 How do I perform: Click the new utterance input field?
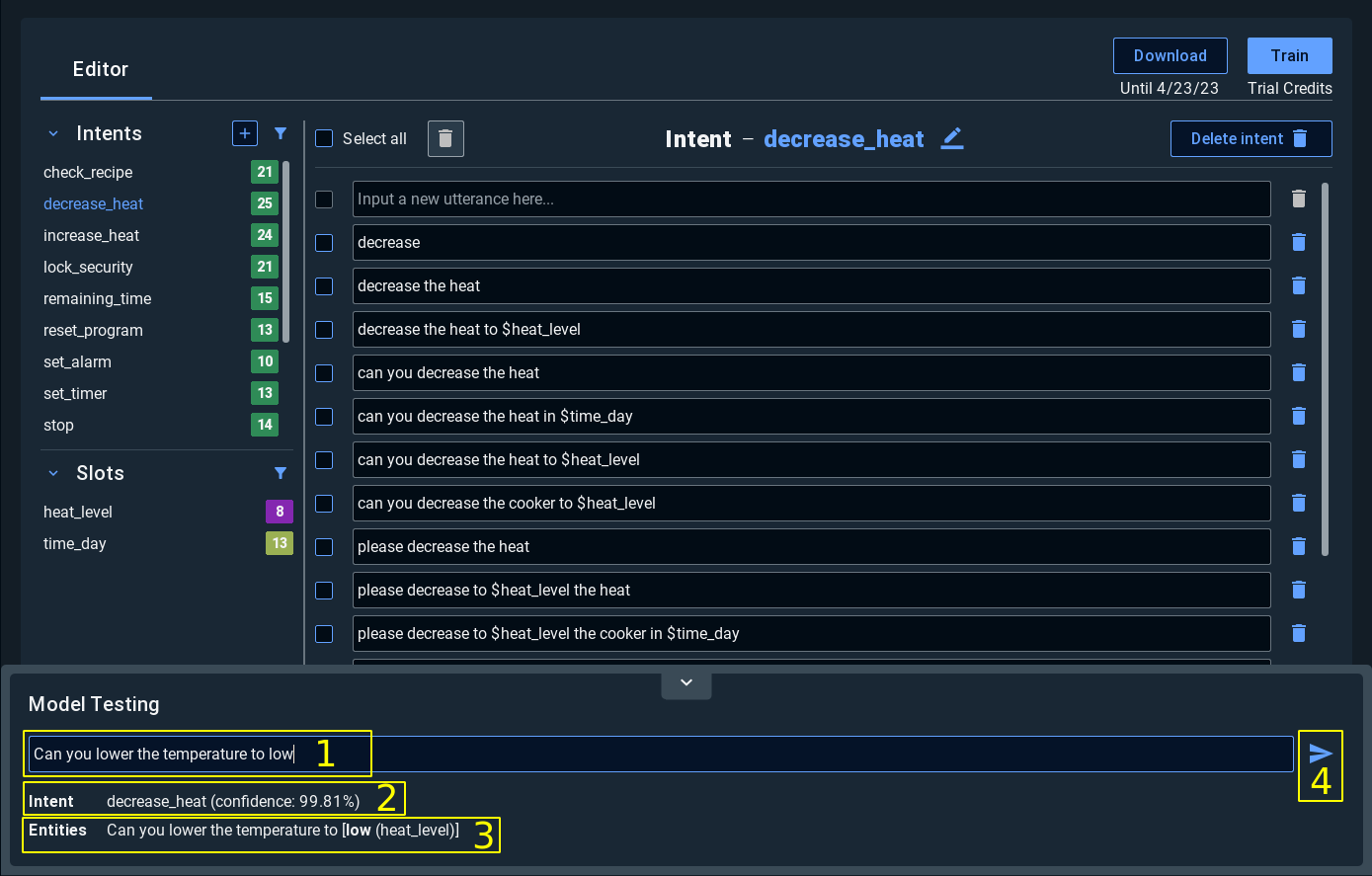(810, 199)
